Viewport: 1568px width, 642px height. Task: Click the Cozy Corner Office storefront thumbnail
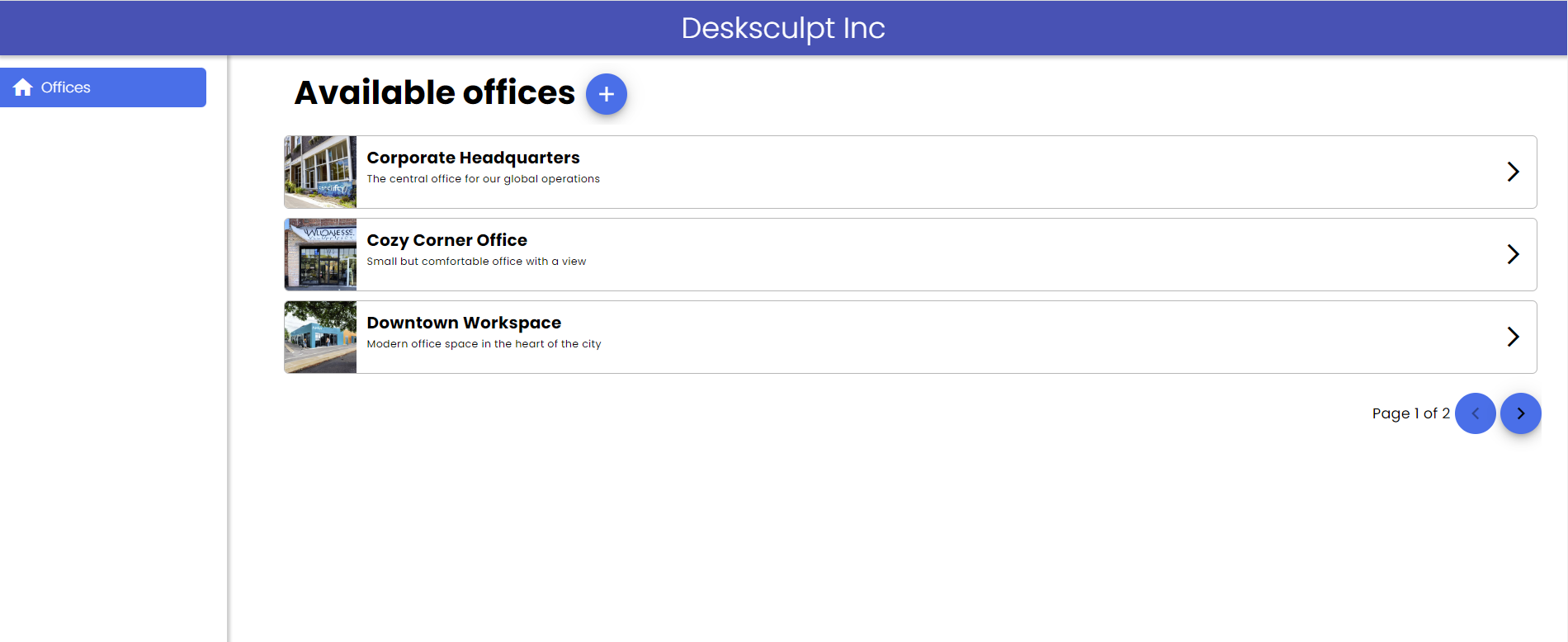(x=320, y=254)
